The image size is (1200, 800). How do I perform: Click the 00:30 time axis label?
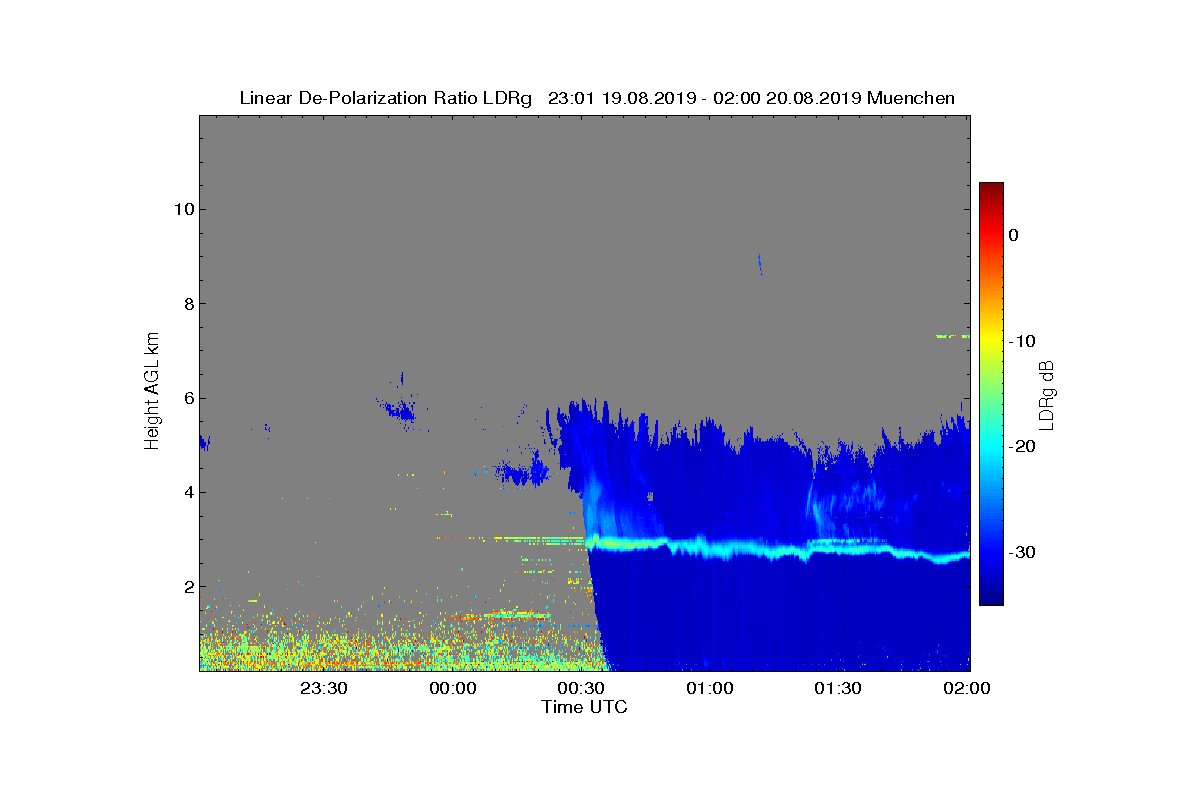click(581, 688)
